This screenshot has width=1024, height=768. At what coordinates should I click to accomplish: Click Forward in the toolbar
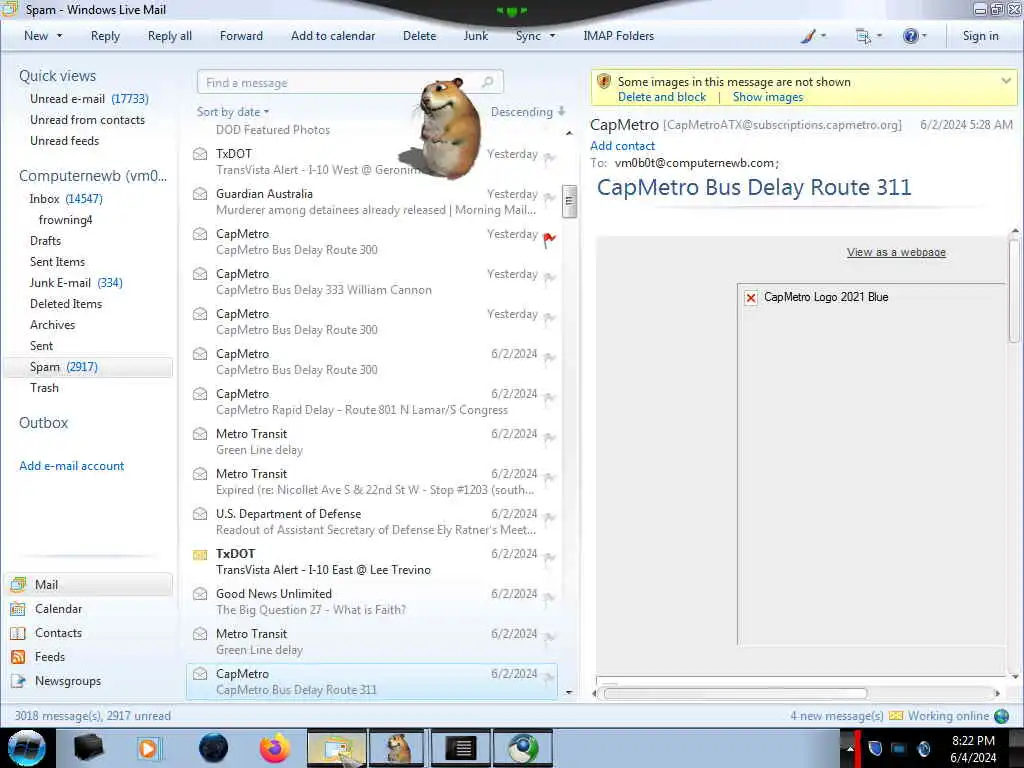click(241, 36)
